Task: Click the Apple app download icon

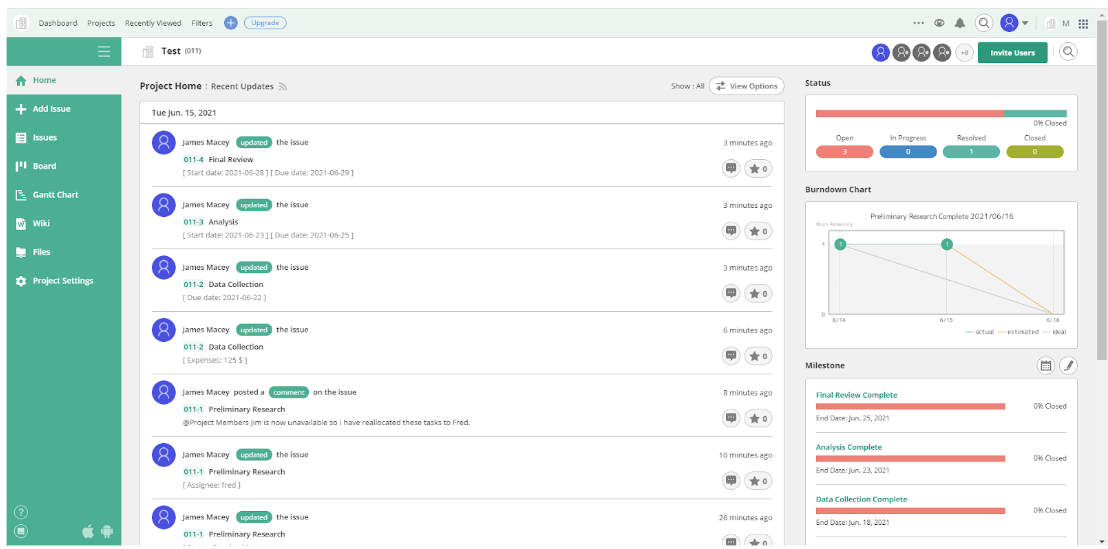Action: point(88,531)
